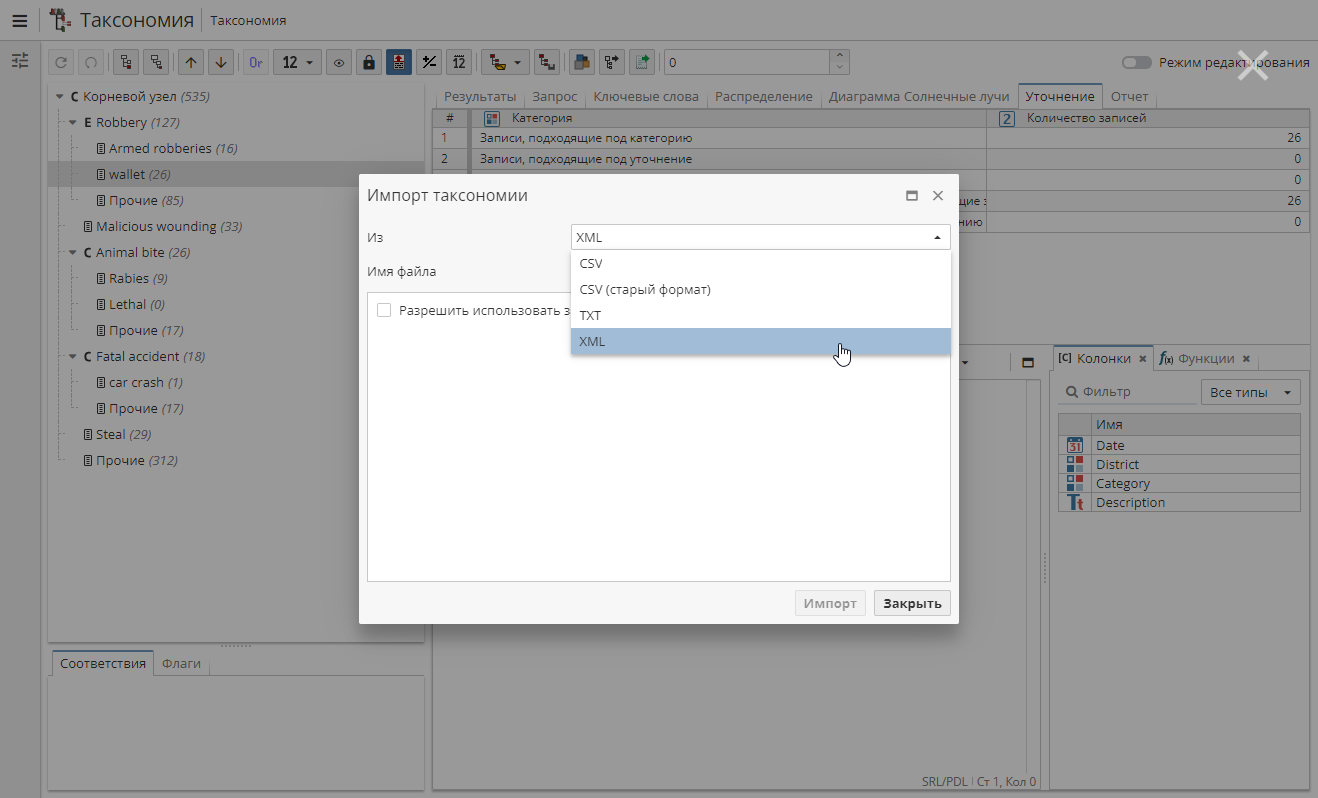The height and width of the screenshot is (798, 1318).
Task: Toggle the eye visibility toolbar icon
Action: pyautogui.click(x=339, y=62)
